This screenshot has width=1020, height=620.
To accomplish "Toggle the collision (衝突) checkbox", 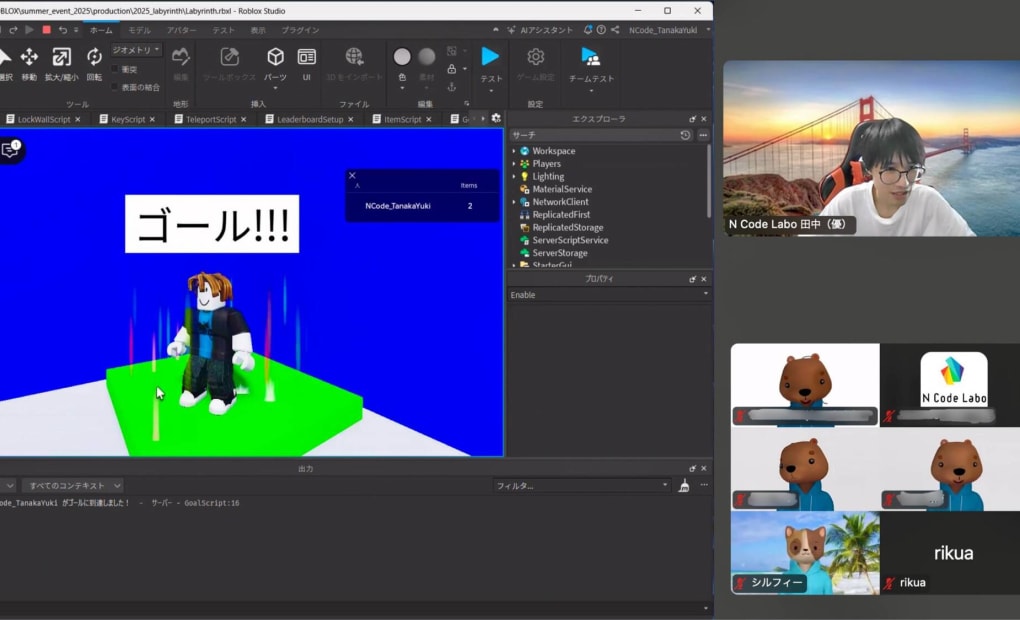I will coord(115,70).
